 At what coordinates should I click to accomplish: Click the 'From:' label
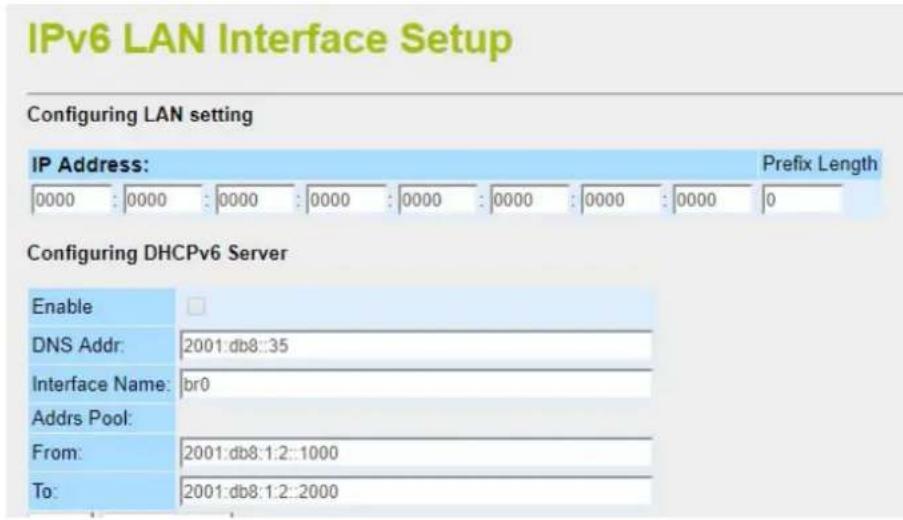(56, 453)
